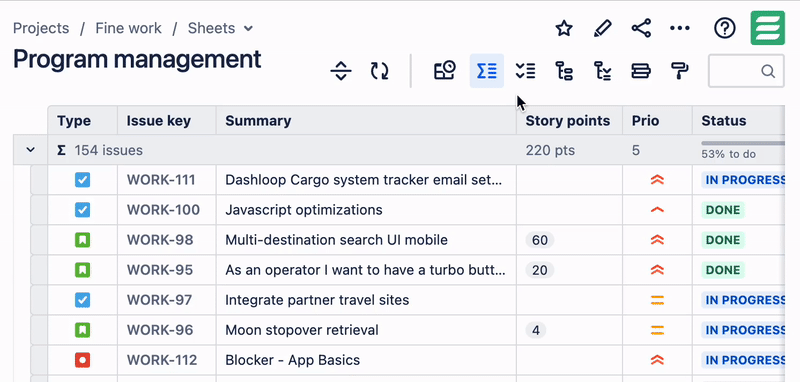Click the story type icon for WORK-95
800x382 pixels.
tap(82, 270)
